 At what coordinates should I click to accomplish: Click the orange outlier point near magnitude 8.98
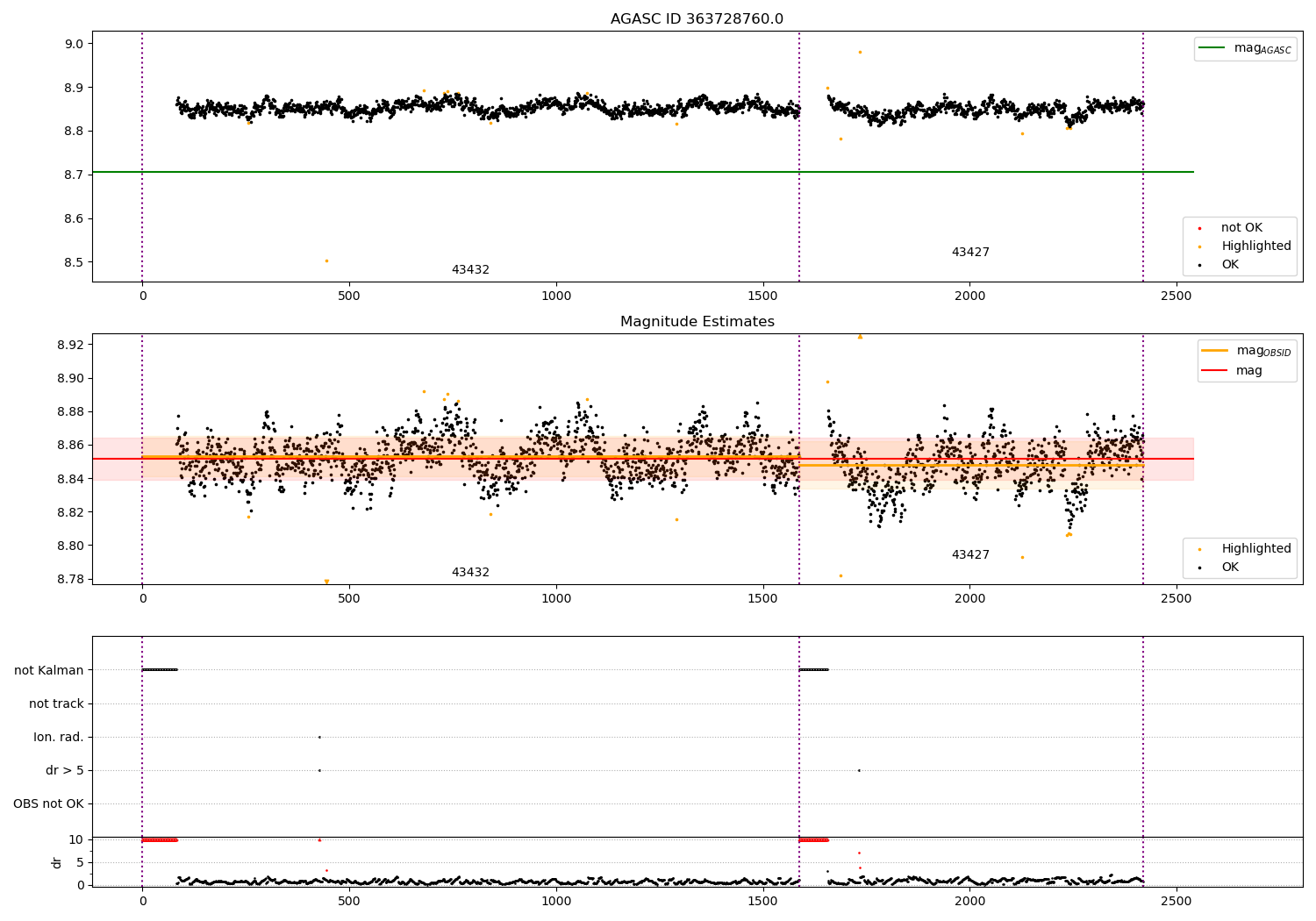click(x=860, y=52)
